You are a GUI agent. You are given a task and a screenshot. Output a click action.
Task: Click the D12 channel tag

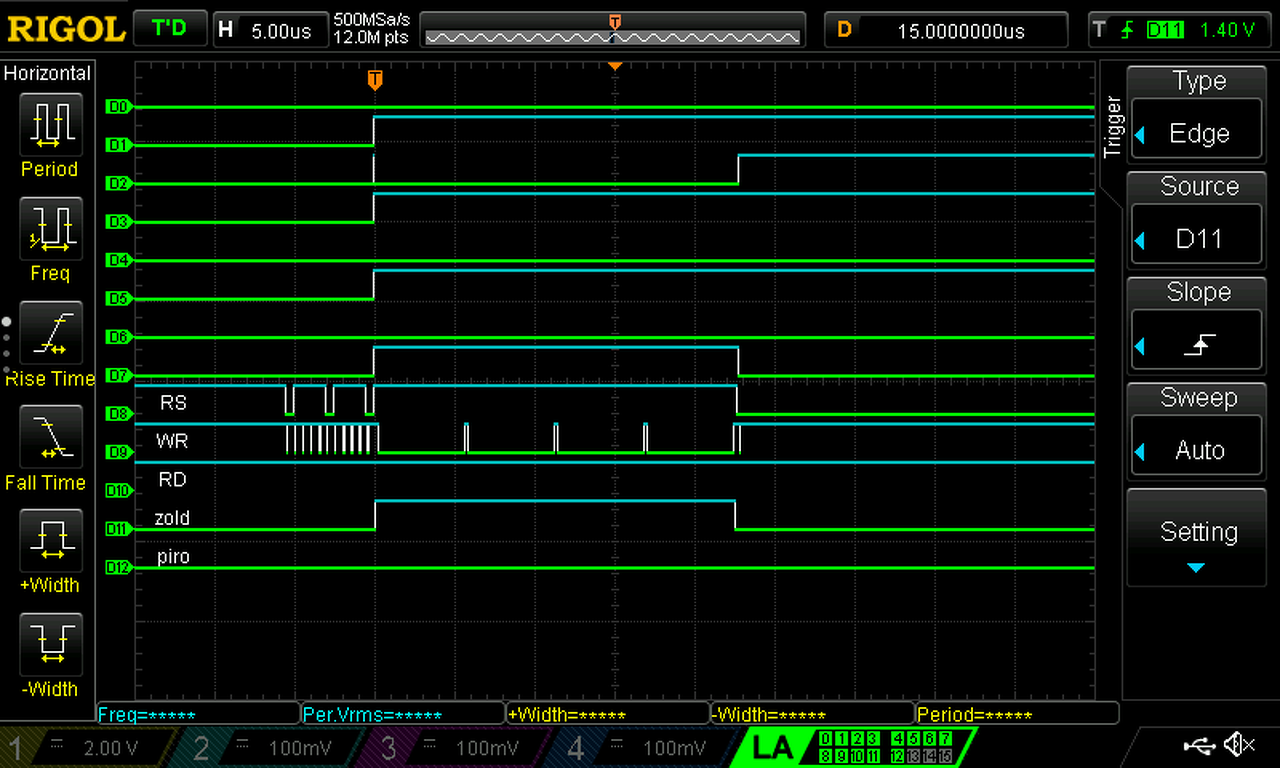coord(118,568)
